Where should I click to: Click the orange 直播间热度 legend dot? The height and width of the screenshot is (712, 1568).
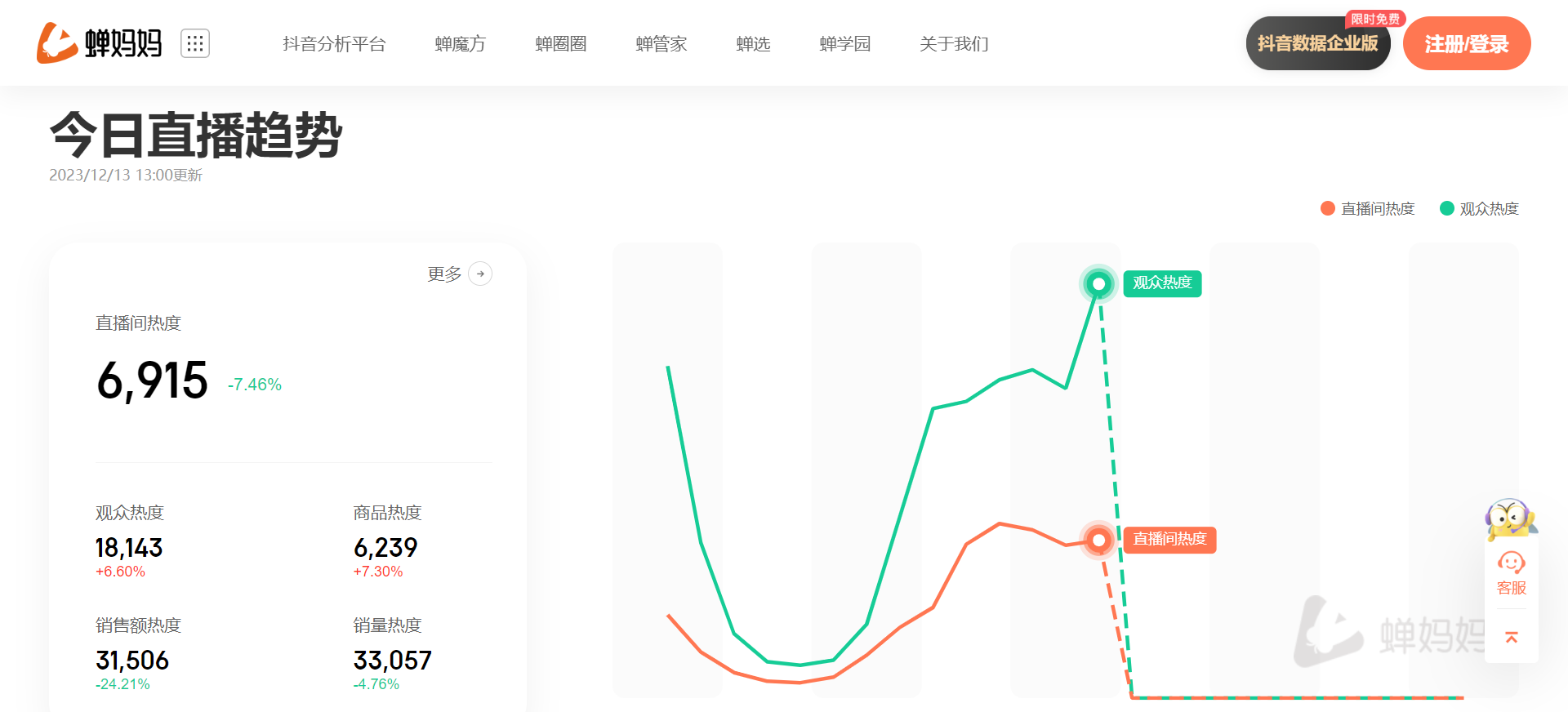[x=1328, y=208]
